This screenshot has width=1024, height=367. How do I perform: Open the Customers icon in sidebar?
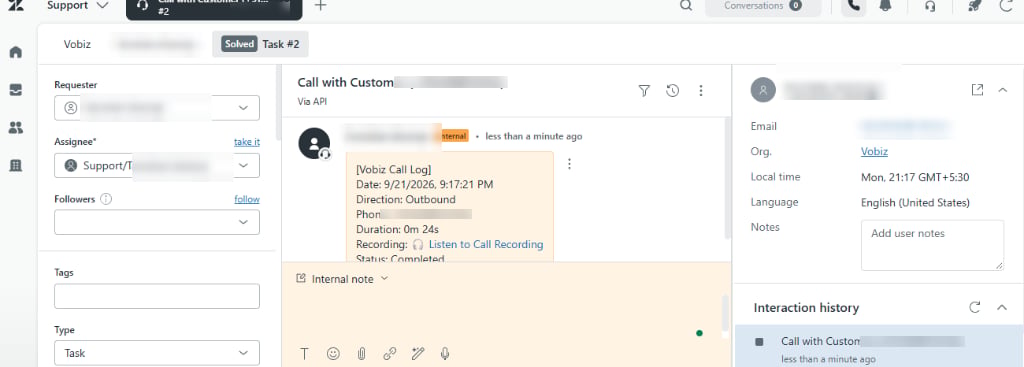[16, 128]
